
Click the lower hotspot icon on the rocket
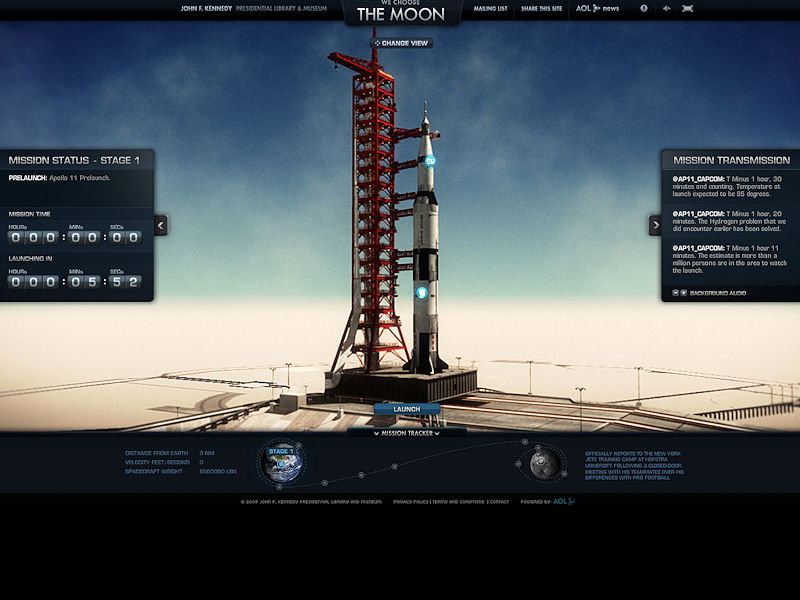click(x=422, y=293)
